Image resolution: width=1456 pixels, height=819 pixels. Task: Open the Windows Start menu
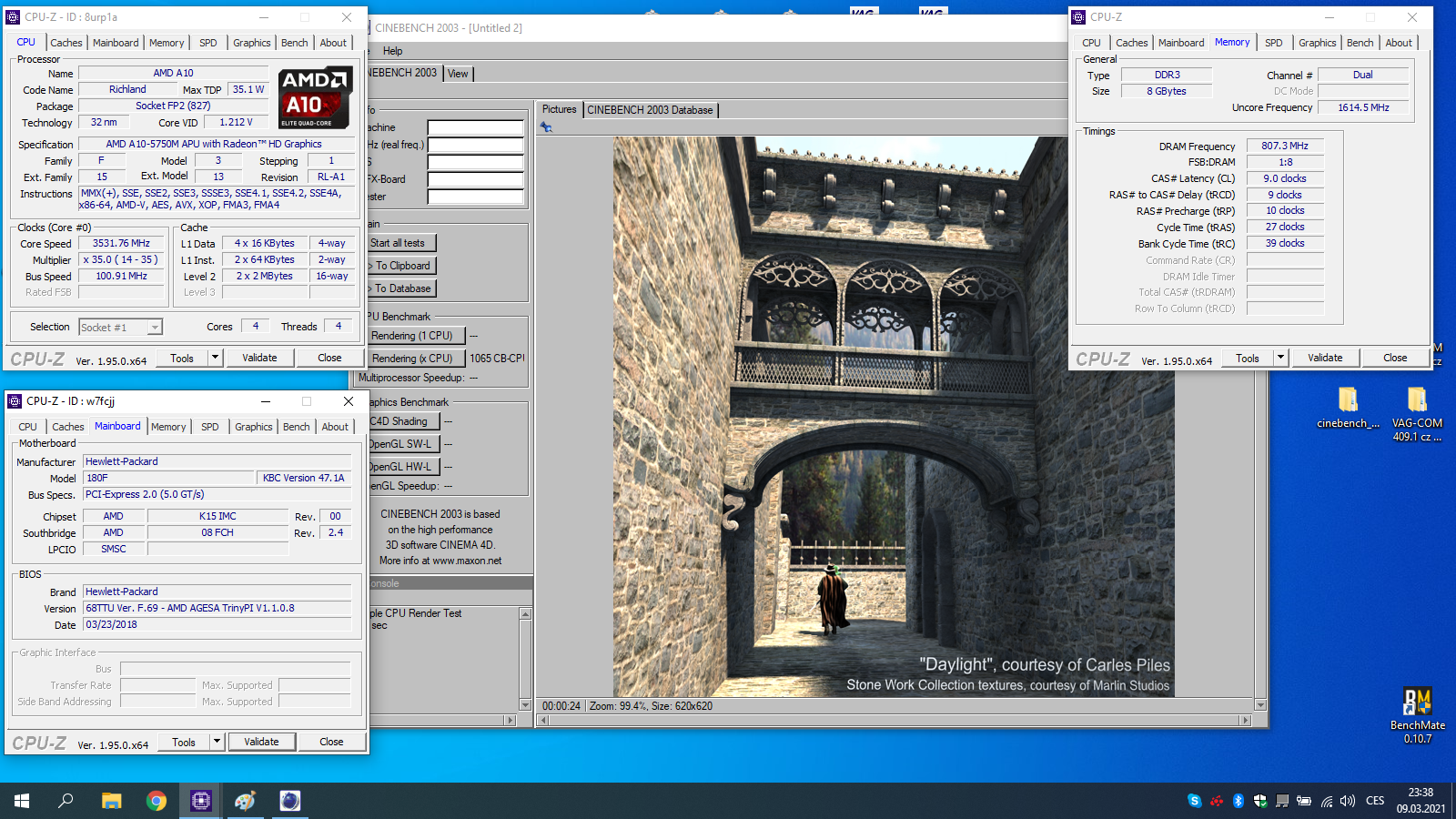22,801
